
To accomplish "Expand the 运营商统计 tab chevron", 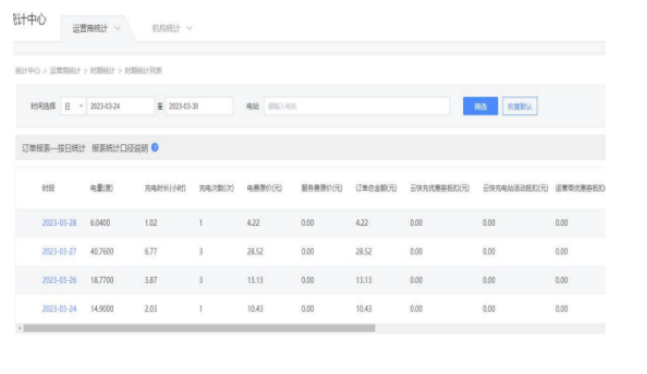I will click(x=118, y=28).
